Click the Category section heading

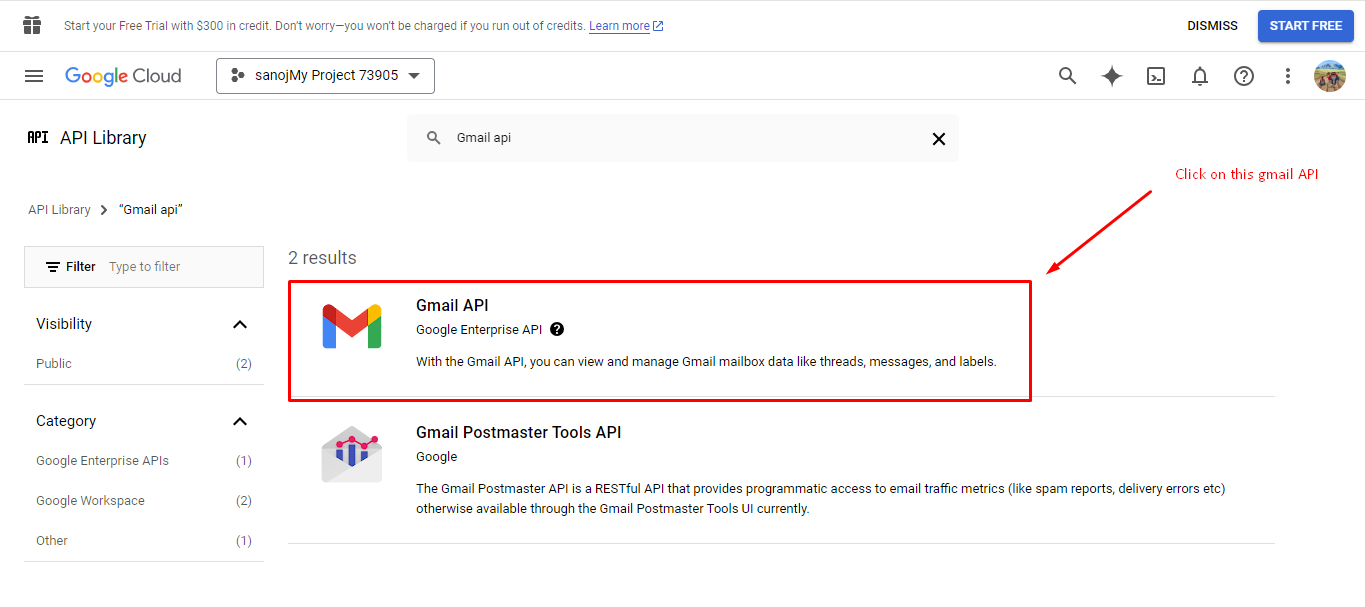tap(66, 421)
